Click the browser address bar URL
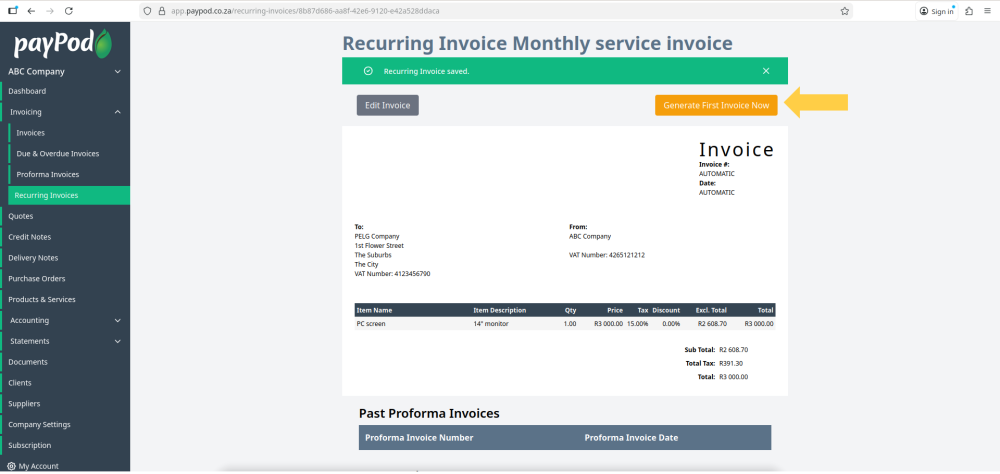This screenshot has width=1000, height=474. tap(305, 11)
